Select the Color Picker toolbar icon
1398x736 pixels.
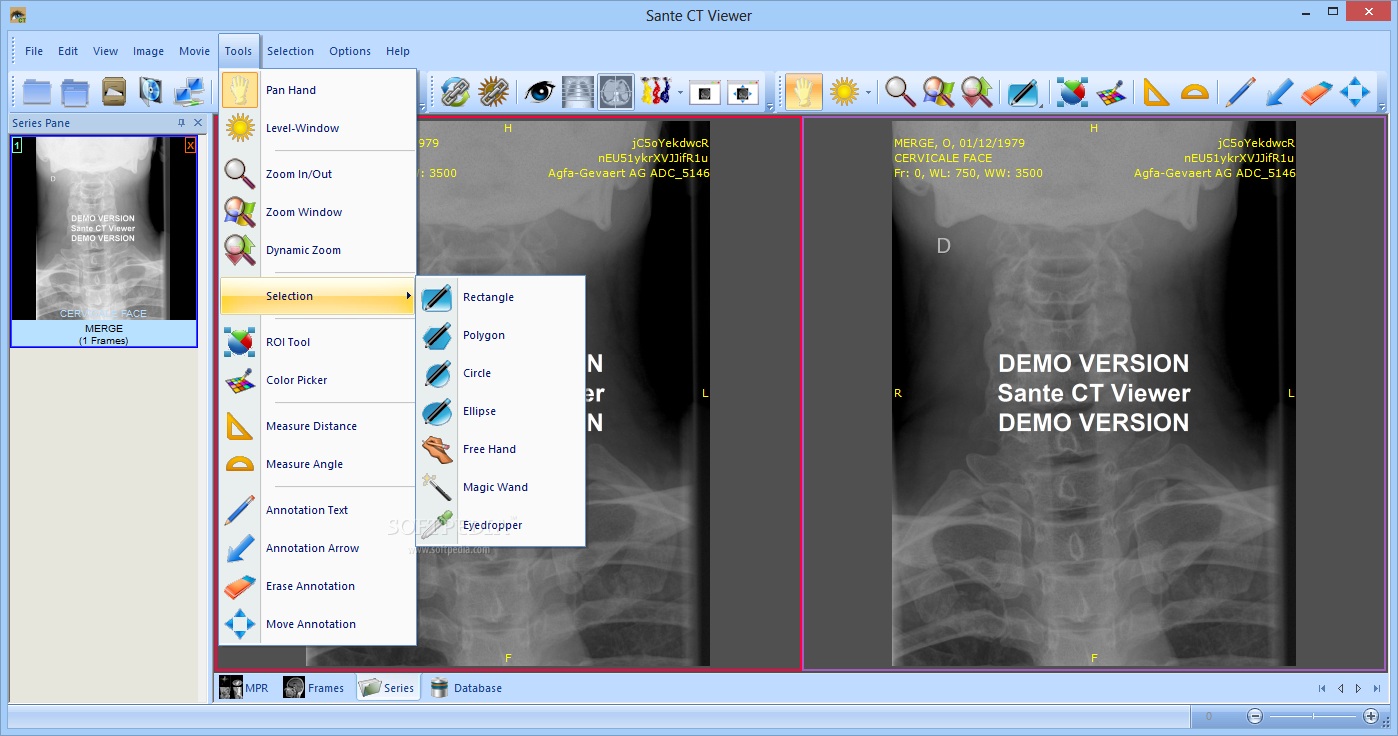click(x=1110, y=92)
